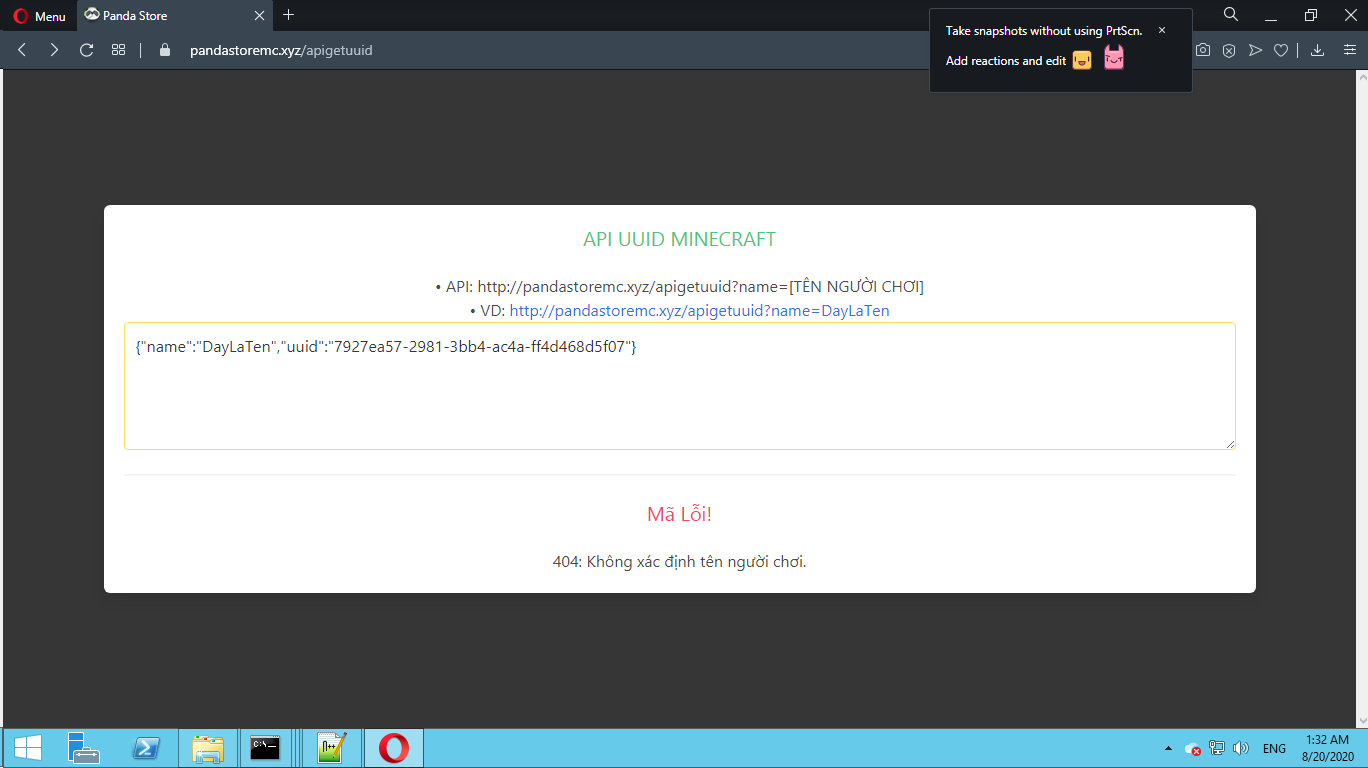
Task: Open File Explorer from the taskbar
Action: [x=208, y=748]
